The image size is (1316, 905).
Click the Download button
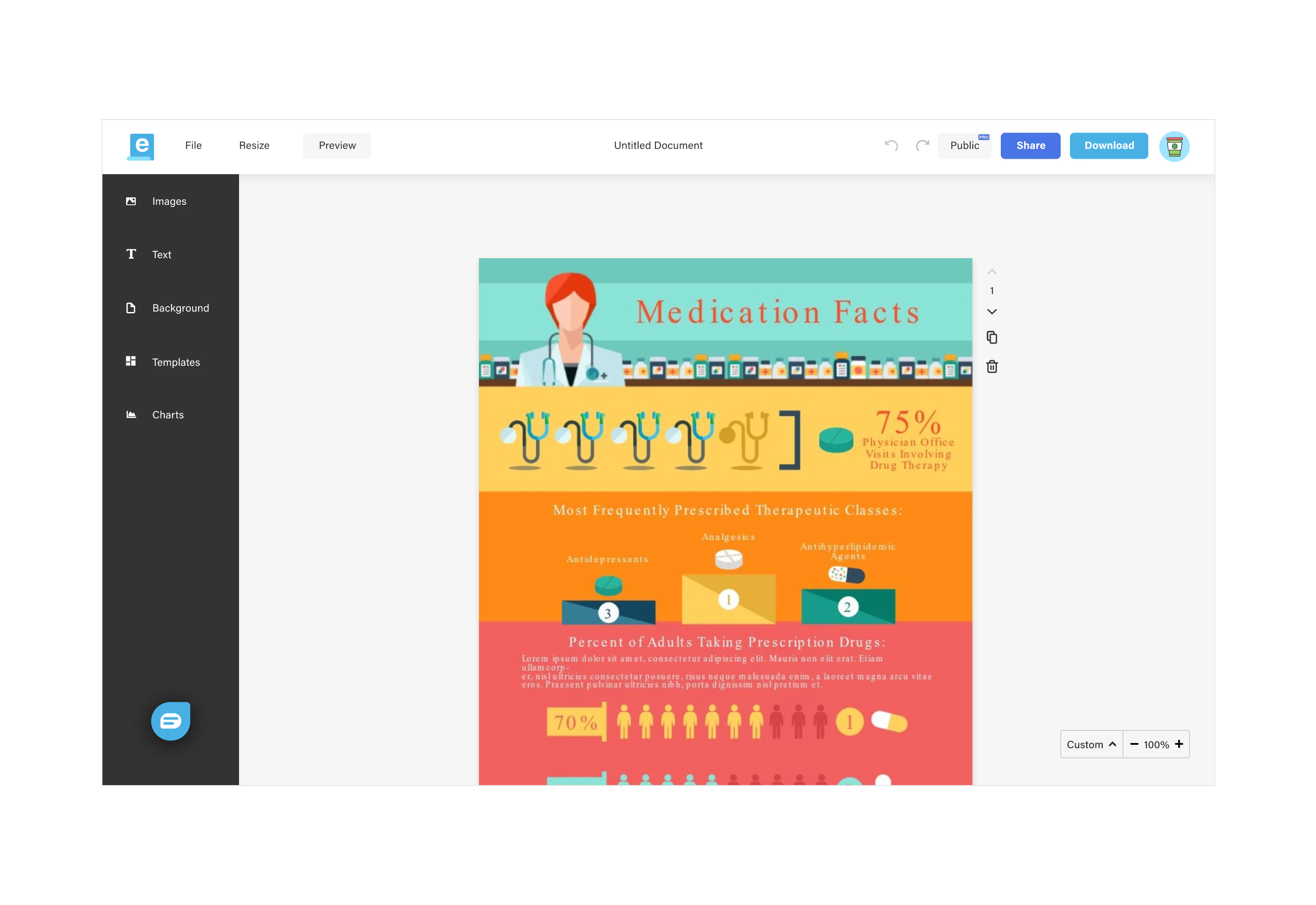click(1108, 146)
